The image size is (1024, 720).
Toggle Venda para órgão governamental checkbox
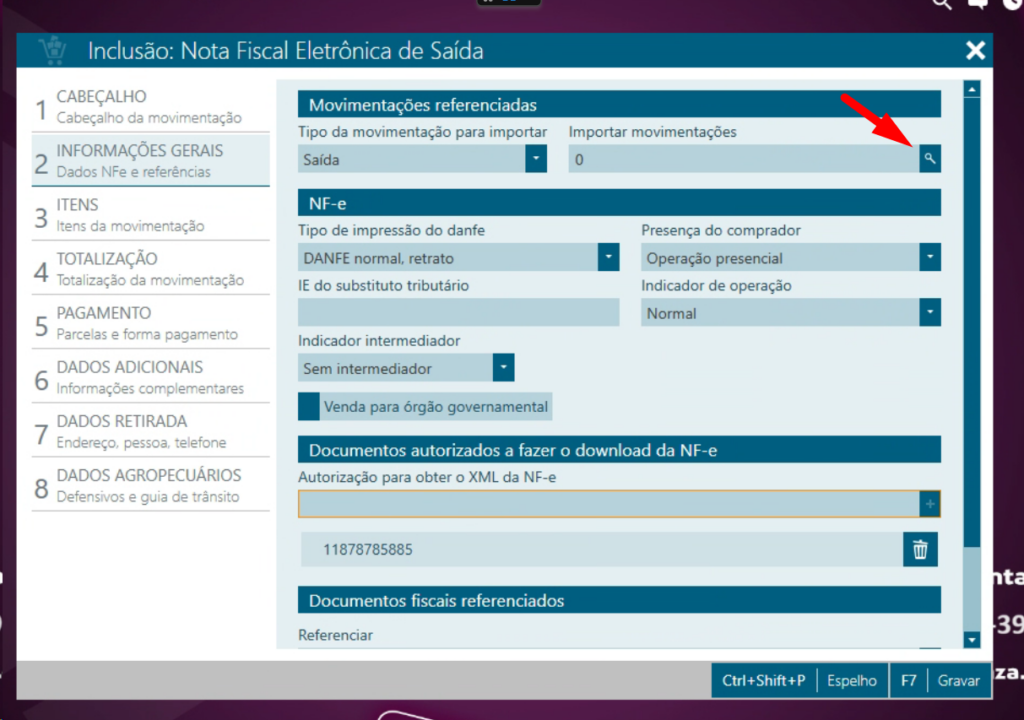[x=310, y=407]
